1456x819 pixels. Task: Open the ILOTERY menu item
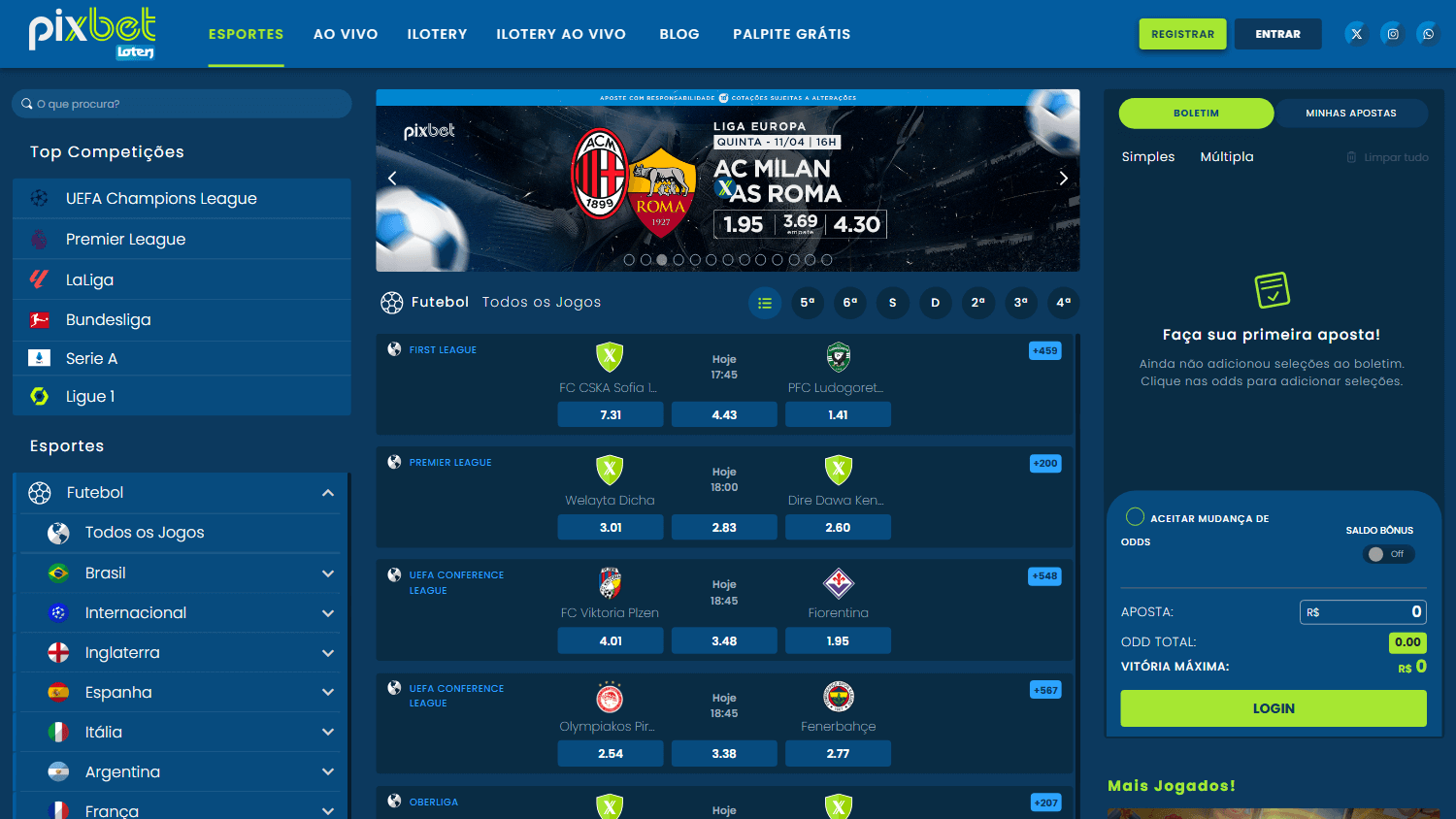(437, 34)
